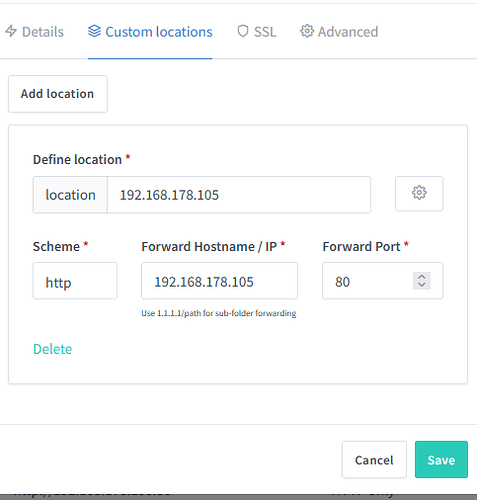
Task: Click the 'Define location' label
Action: coord(77,159)
